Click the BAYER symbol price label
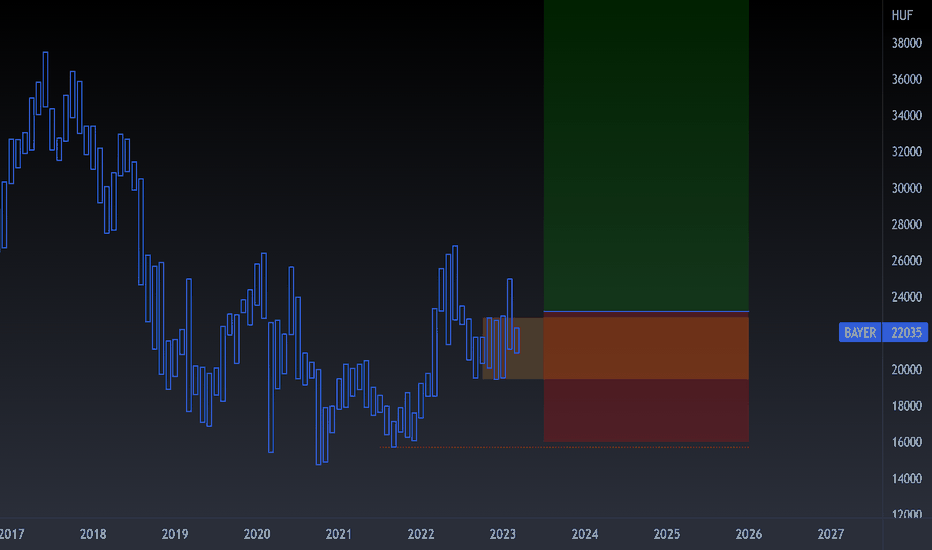The image size is (932, 550). [x=859, y=332]
